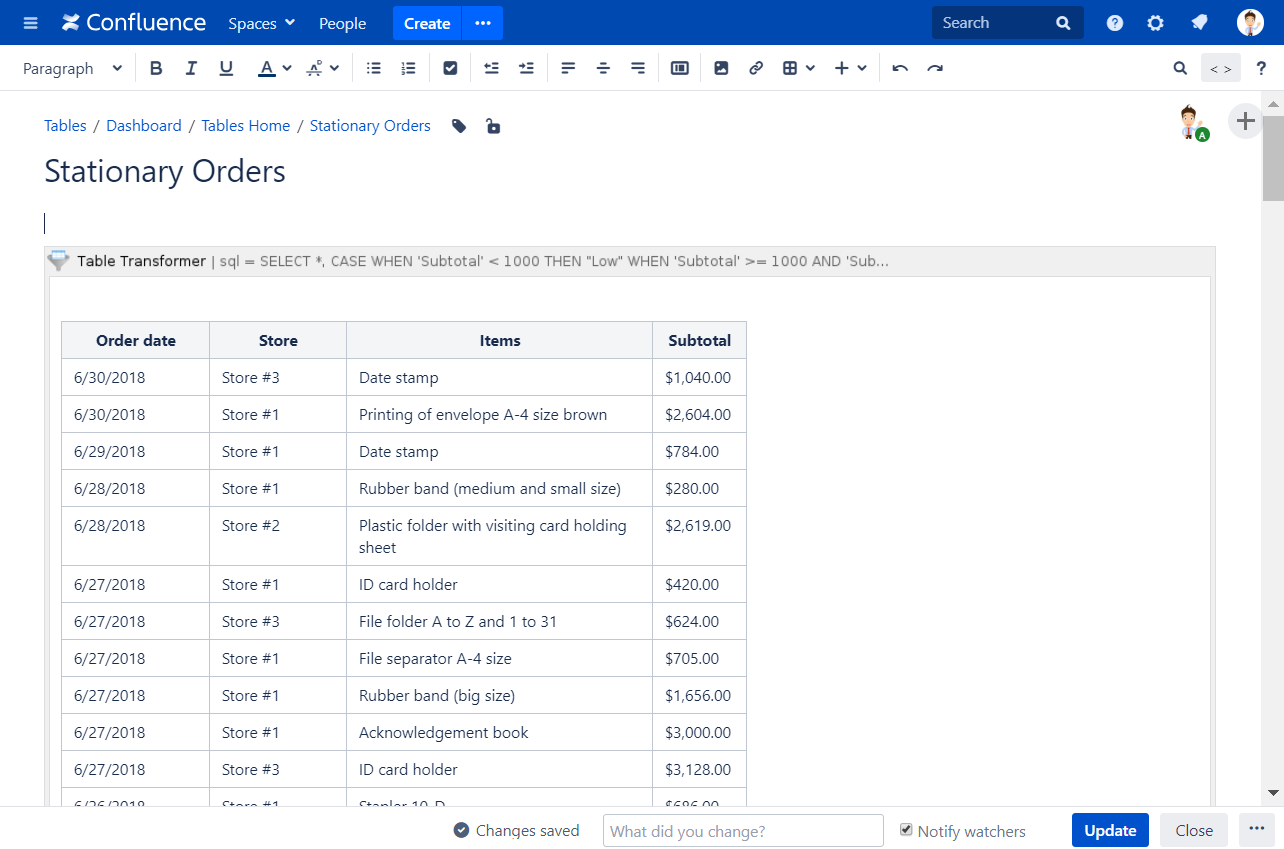Open the find in editor icon
1284x849 pixels.
pos(1180,67)
